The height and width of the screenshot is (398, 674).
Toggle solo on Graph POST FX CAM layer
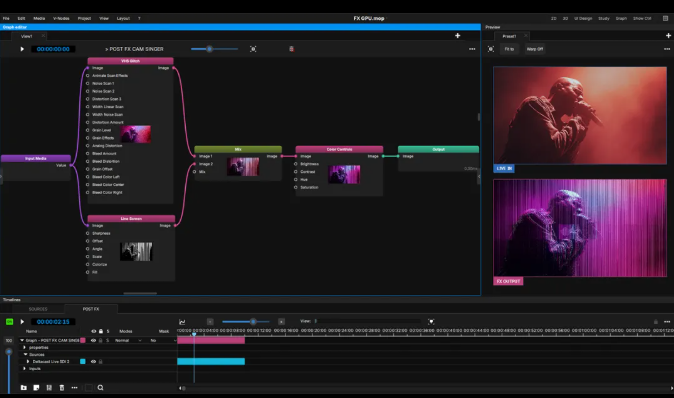(x=108, y=340)
